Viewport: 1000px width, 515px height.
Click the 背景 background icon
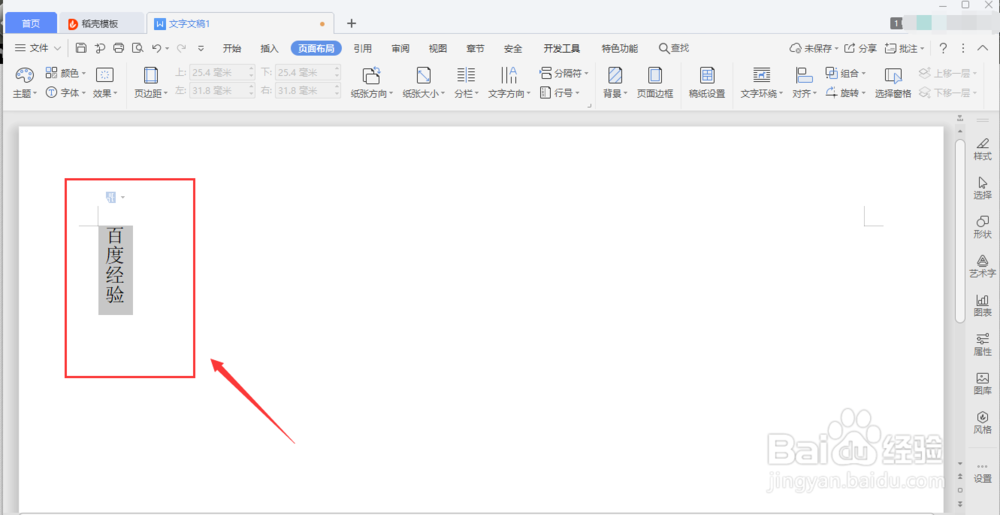coord(615,76)
